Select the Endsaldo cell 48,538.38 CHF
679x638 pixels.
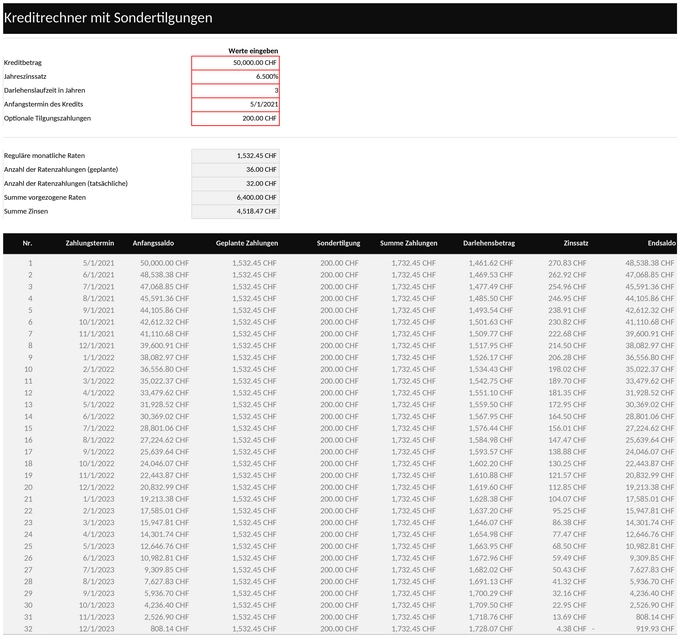650,263
